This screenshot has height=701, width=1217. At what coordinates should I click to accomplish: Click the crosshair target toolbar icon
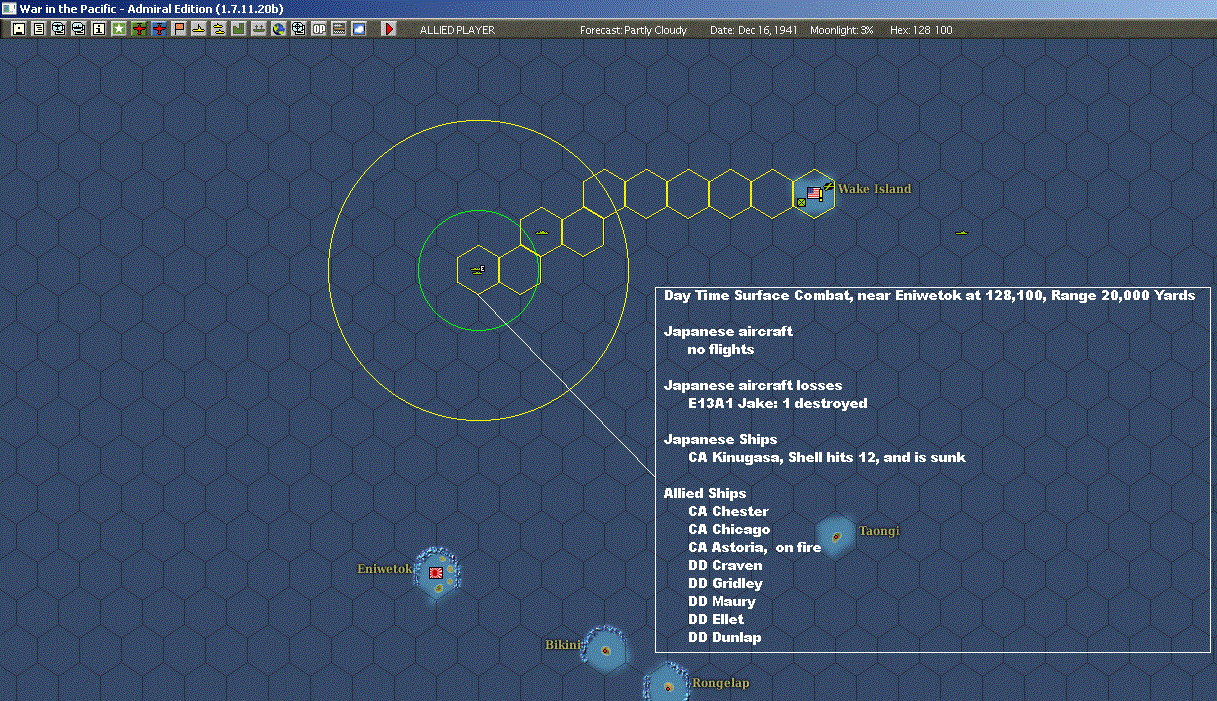point(298,29)
